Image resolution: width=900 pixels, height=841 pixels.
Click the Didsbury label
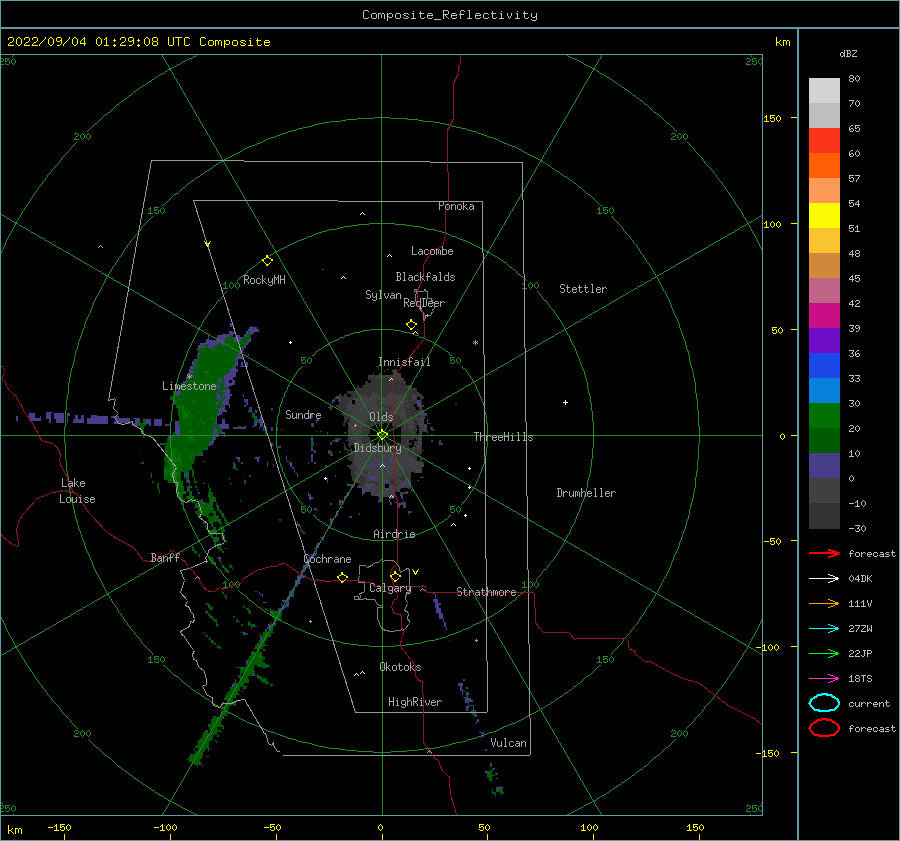377,448
